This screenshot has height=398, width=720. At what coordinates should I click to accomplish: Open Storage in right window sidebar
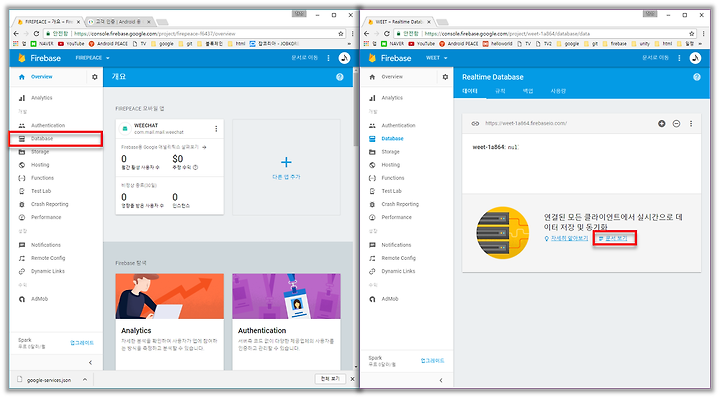(x=390, y=151)
